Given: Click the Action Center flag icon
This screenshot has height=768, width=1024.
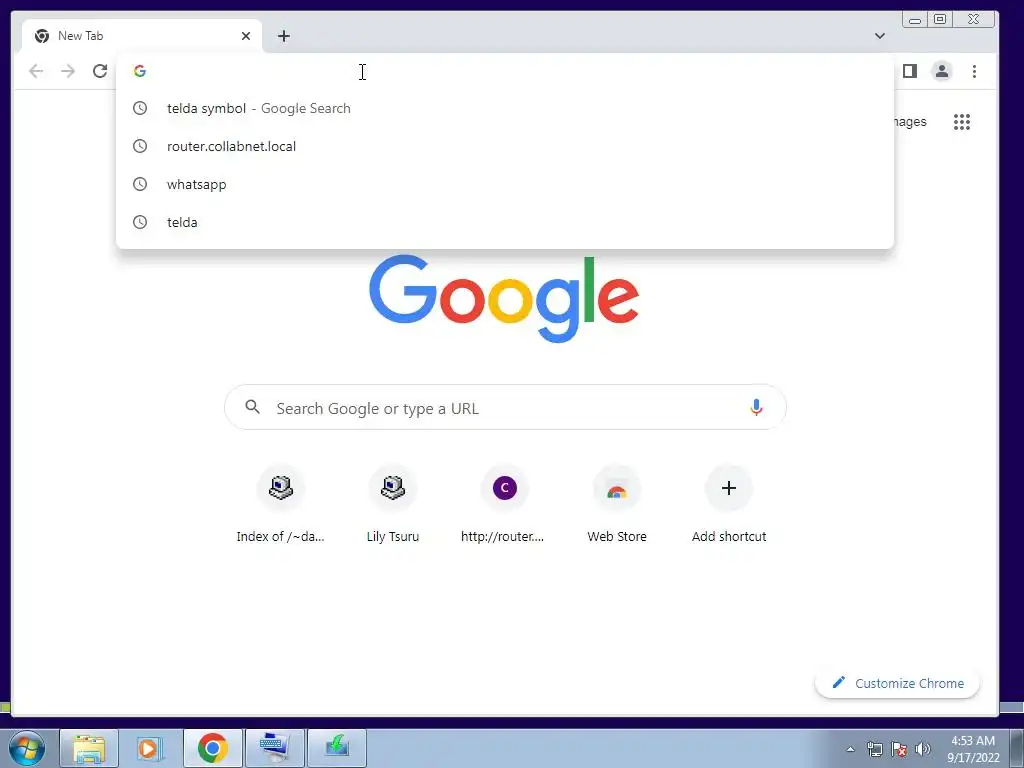Looking at the screenshot, I should 899,750.
